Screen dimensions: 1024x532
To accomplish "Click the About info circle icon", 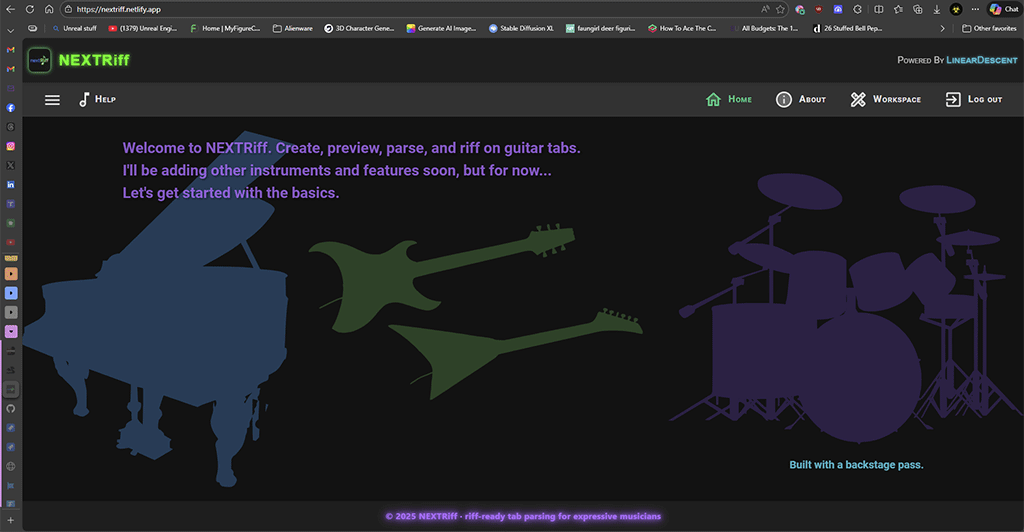I will pos(784,100).
